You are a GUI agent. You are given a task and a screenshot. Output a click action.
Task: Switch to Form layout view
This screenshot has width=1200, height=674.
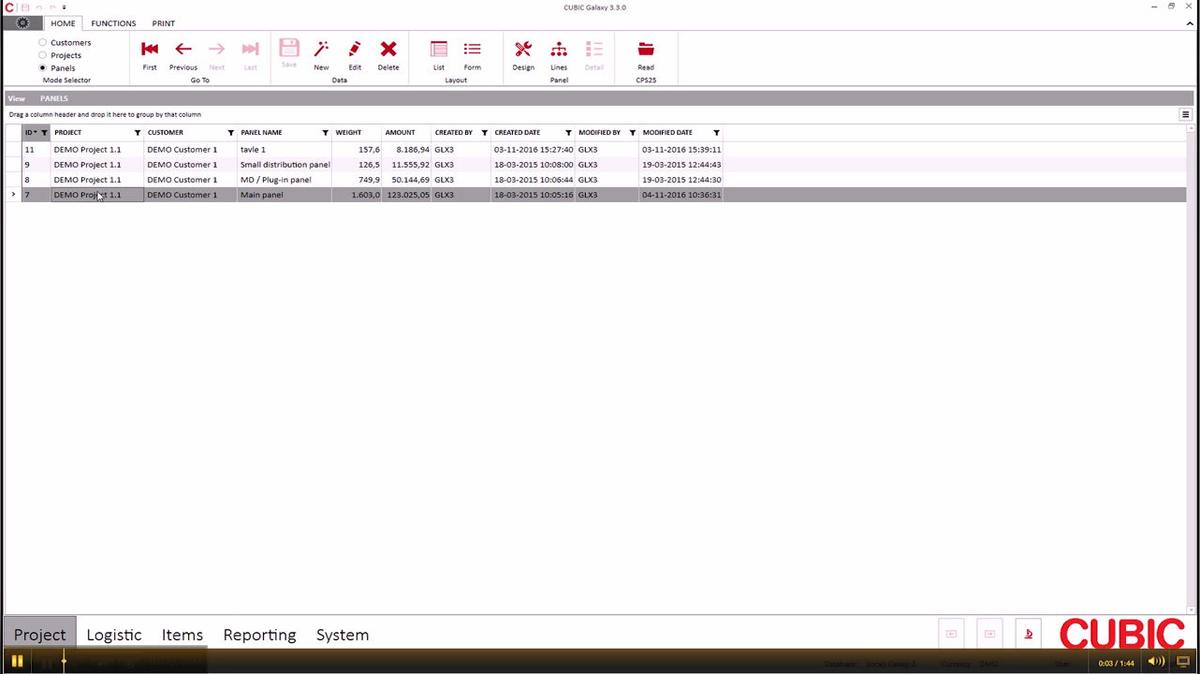pos(472,50)
